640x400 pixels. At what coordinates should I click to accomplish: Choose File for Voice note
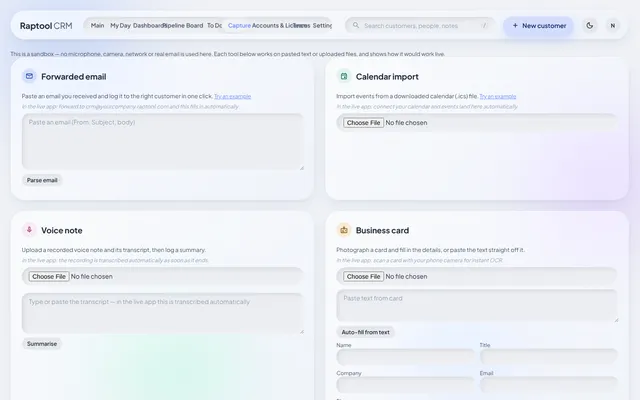[x=49, y=276]
